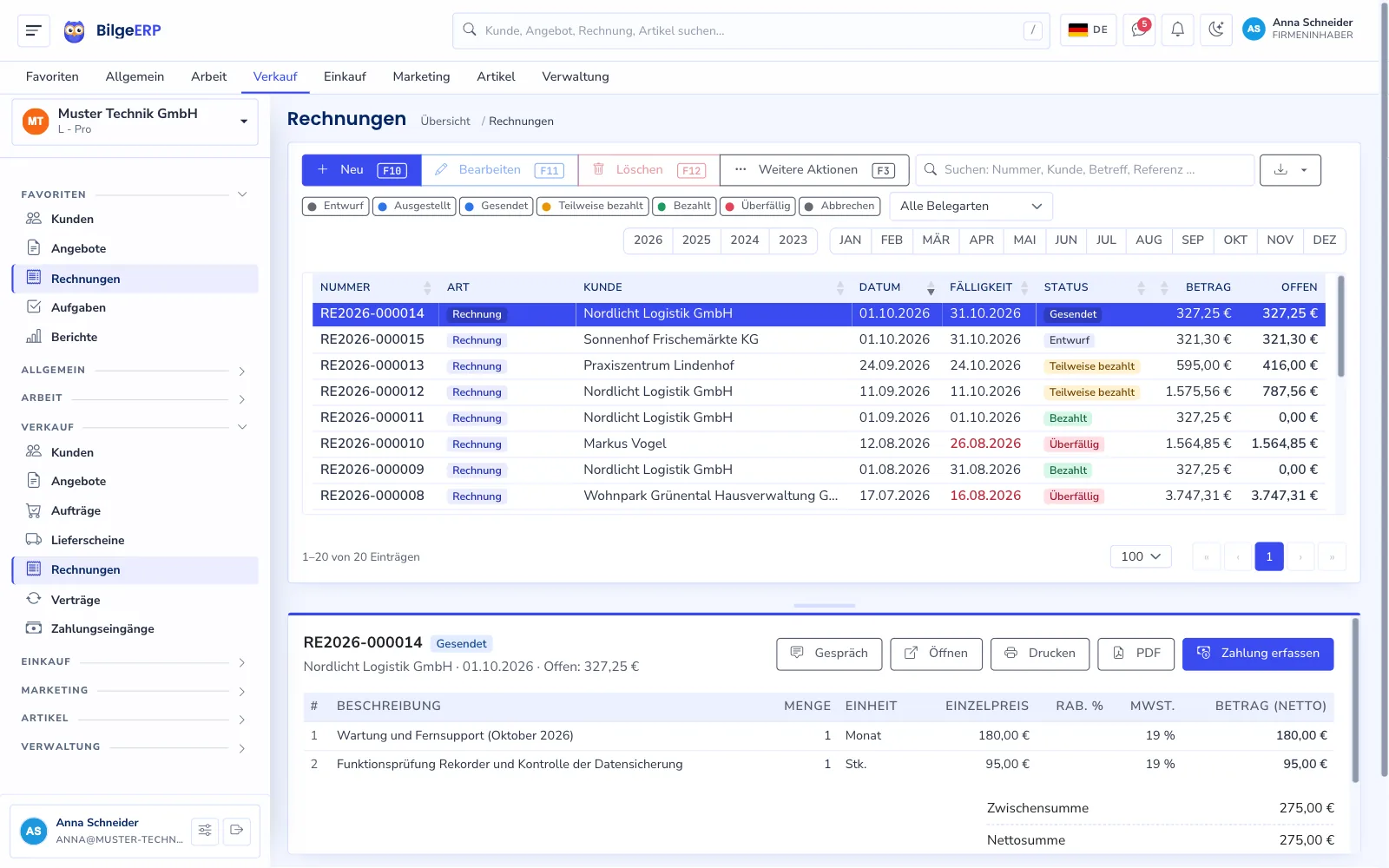This screenshot has height=868, width=1389.
Task: Open the Alle Belegarten dropdown
Action: (971, 207)
